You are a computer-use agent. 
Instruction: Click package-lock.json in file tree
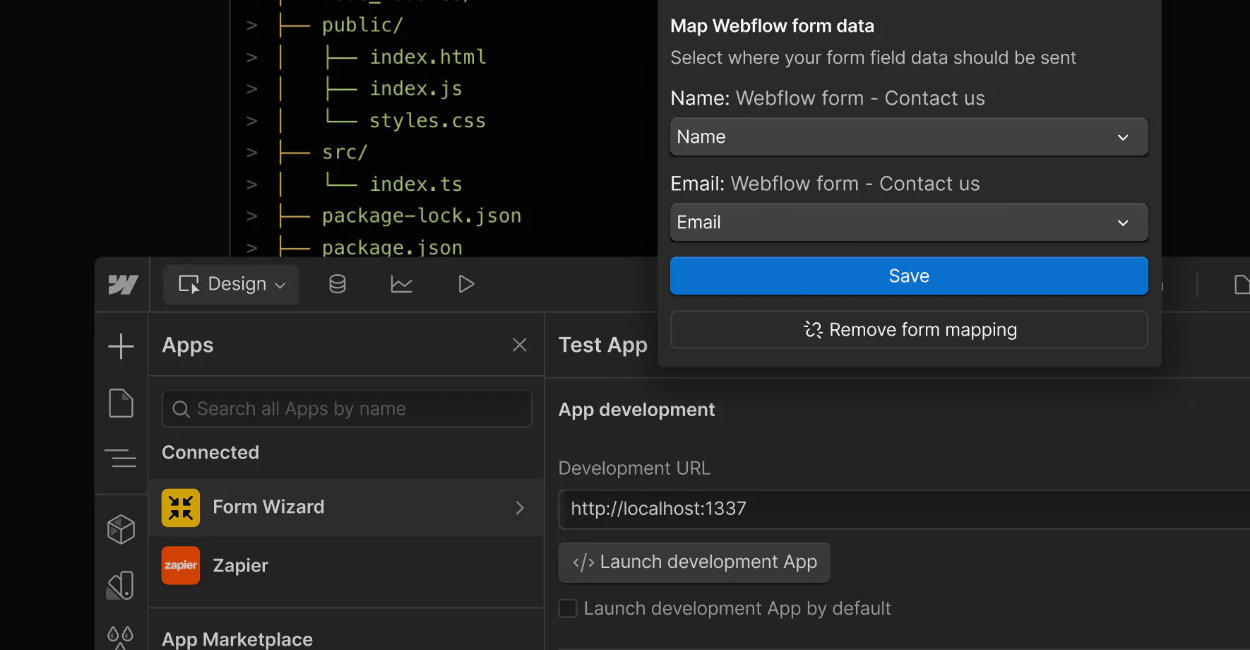(422, 216)
